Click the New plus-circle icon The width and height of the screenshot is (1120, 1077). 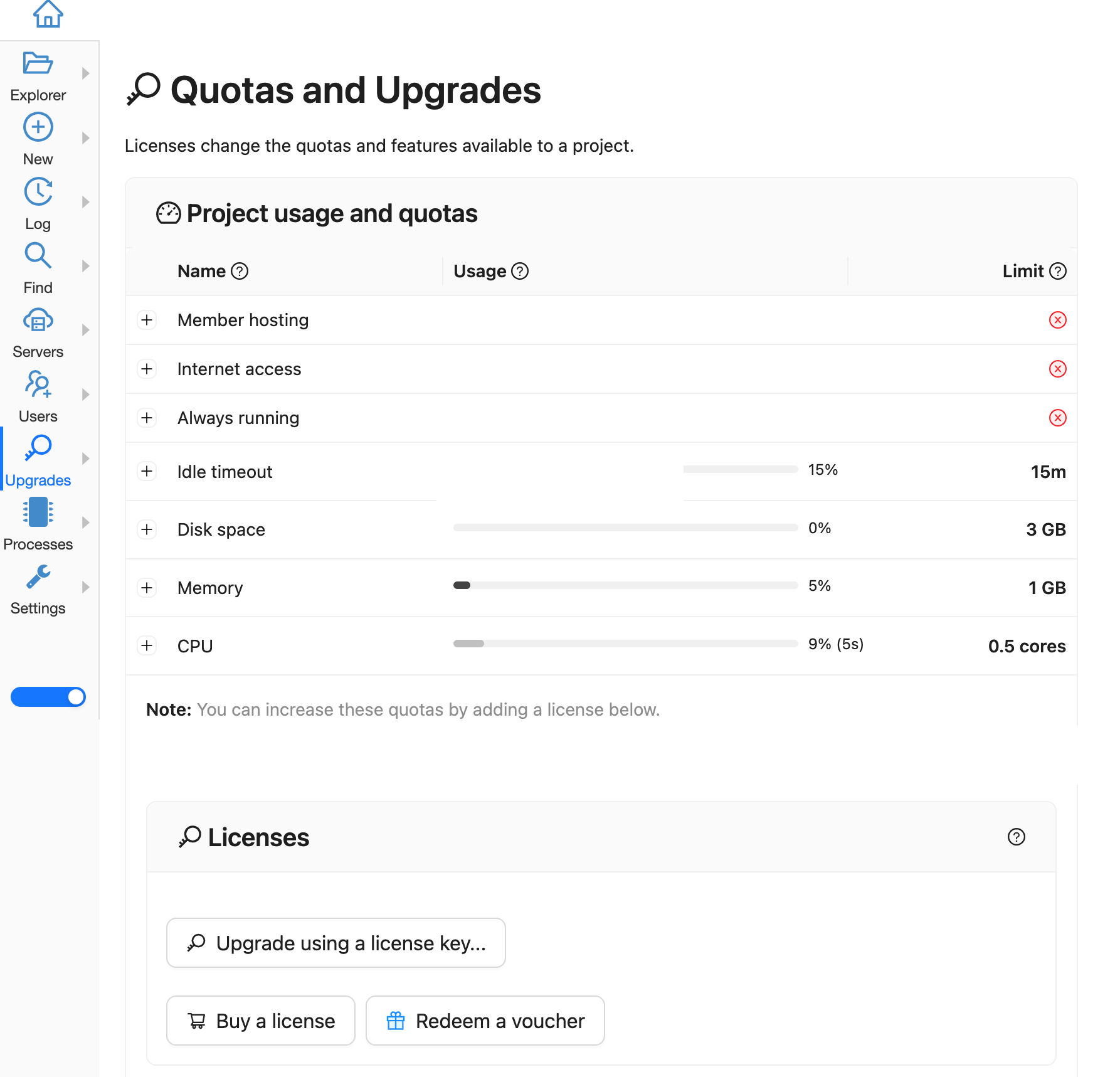[x=38, y=127]
